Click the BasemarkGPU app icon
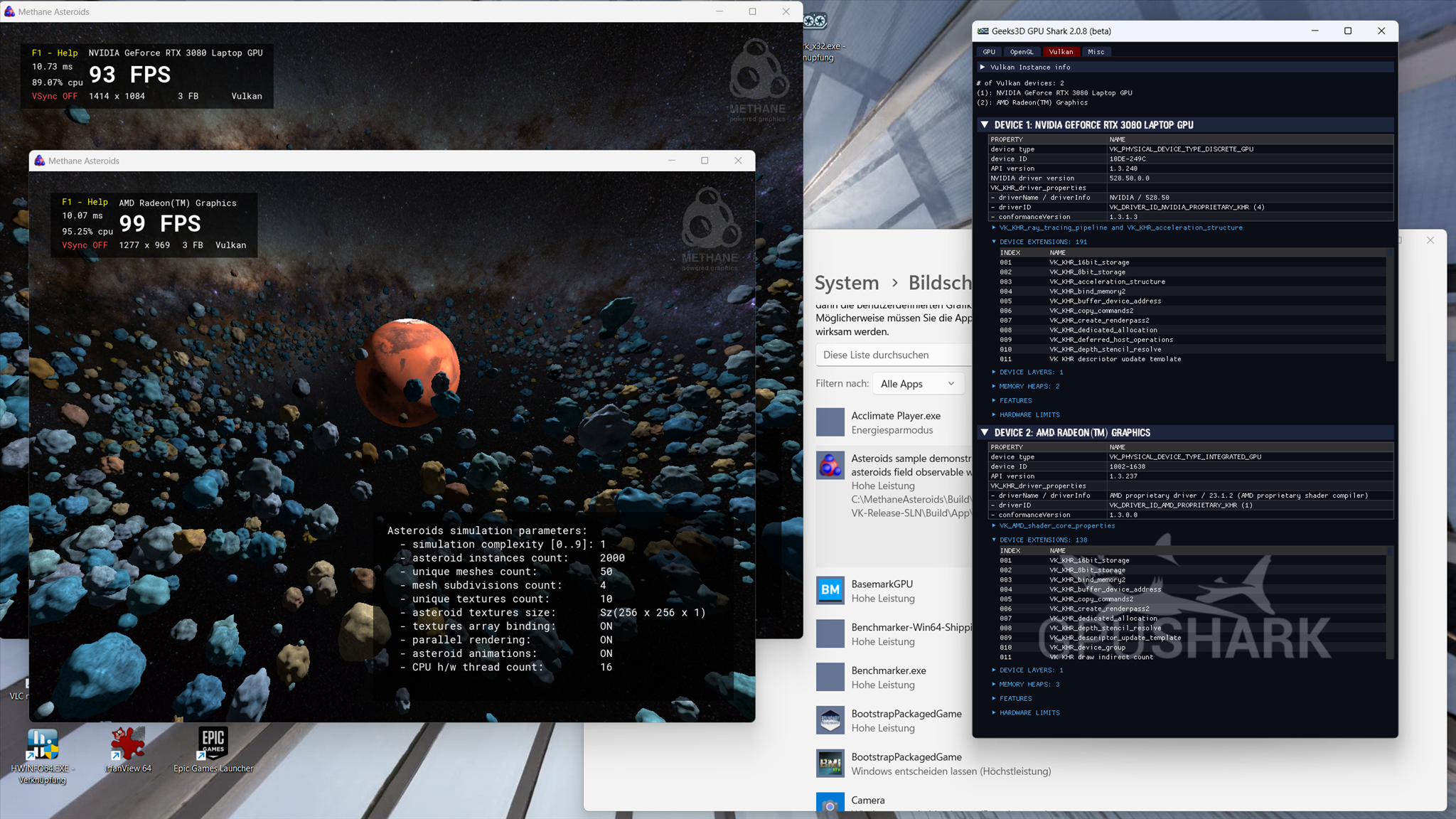 pyautogui.click(x=830, y=590)
